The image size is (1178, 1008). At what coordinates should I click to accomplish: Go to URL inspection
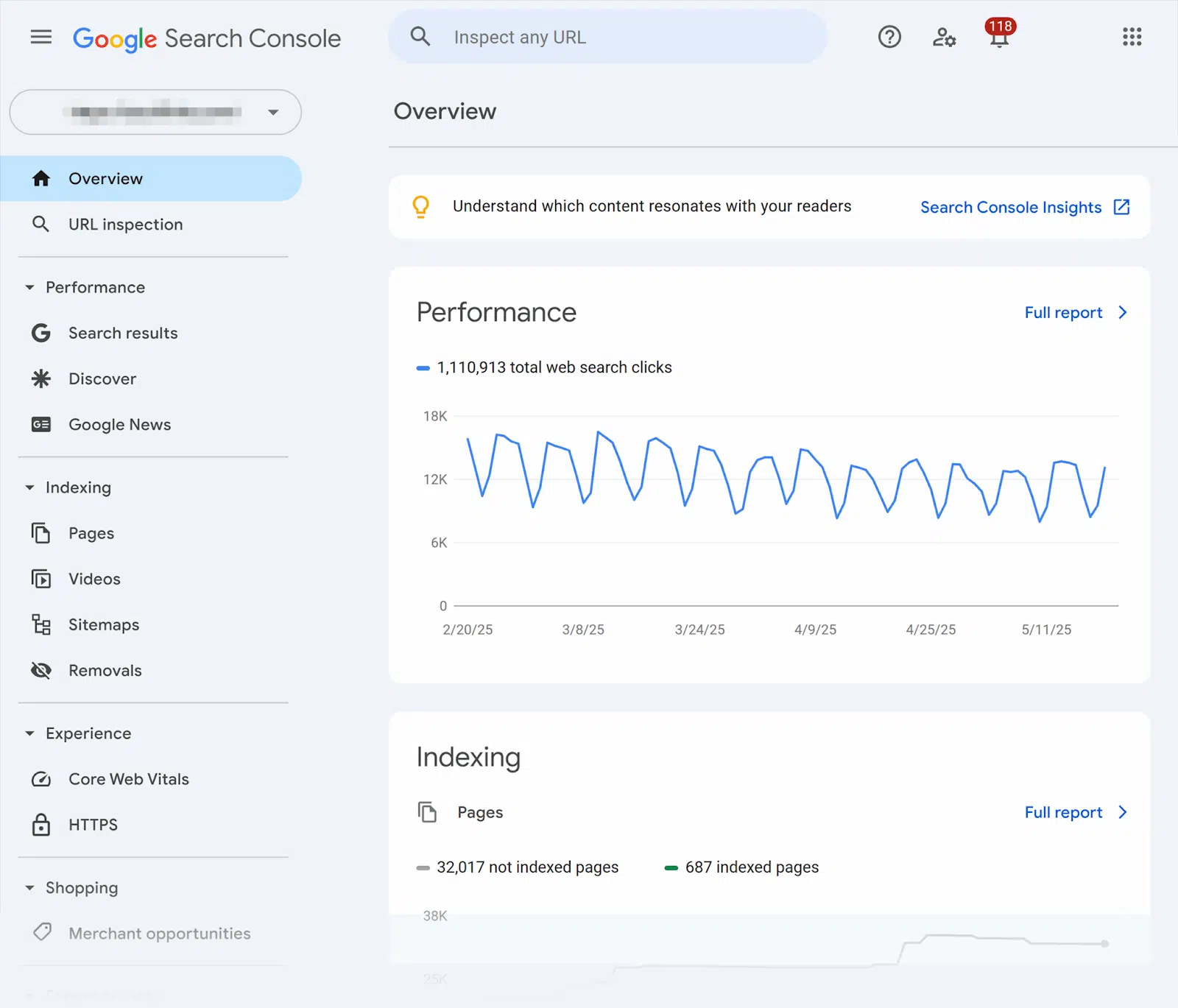tap(151, 224)
